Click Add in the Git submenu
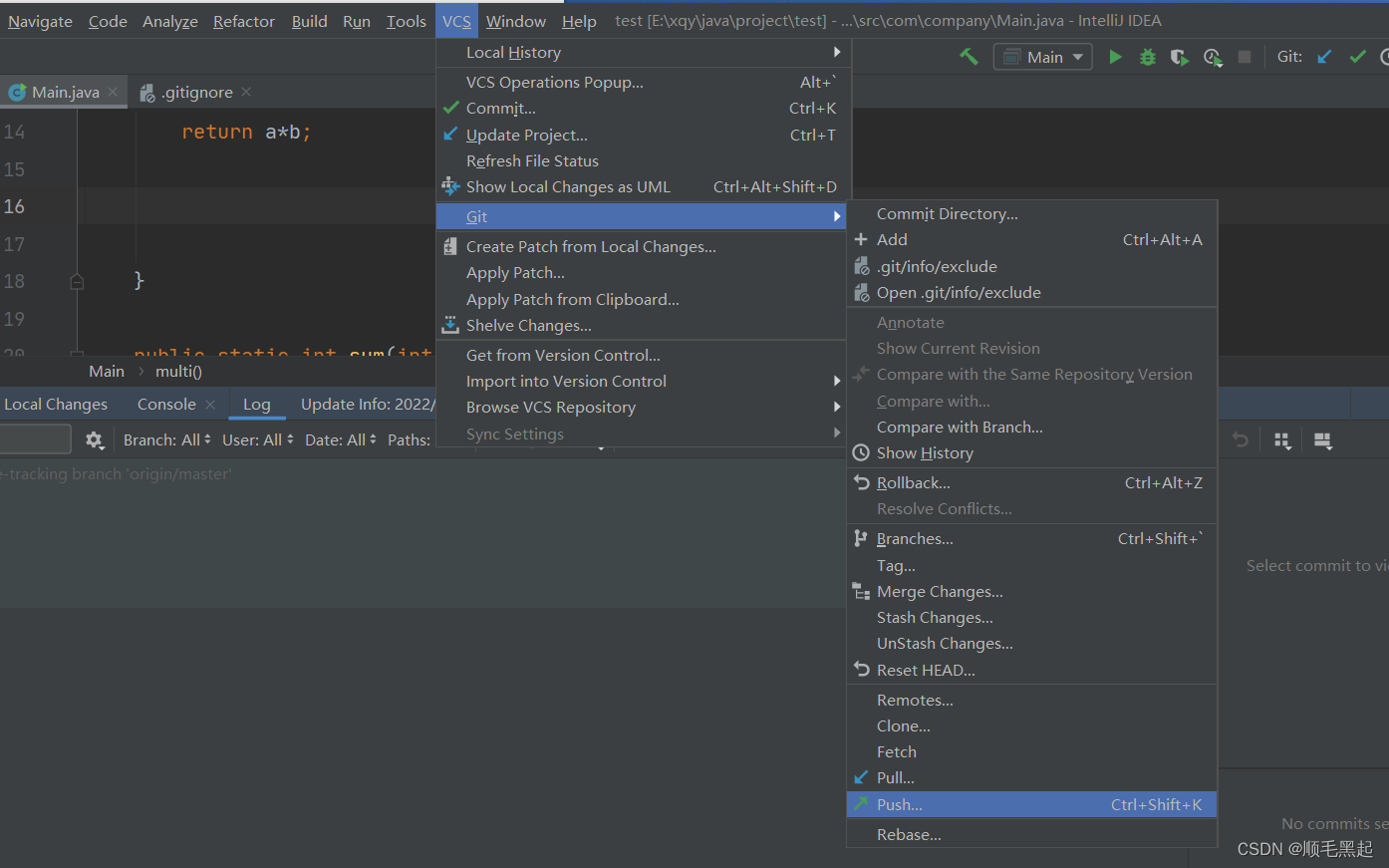 pos(1031,239)
